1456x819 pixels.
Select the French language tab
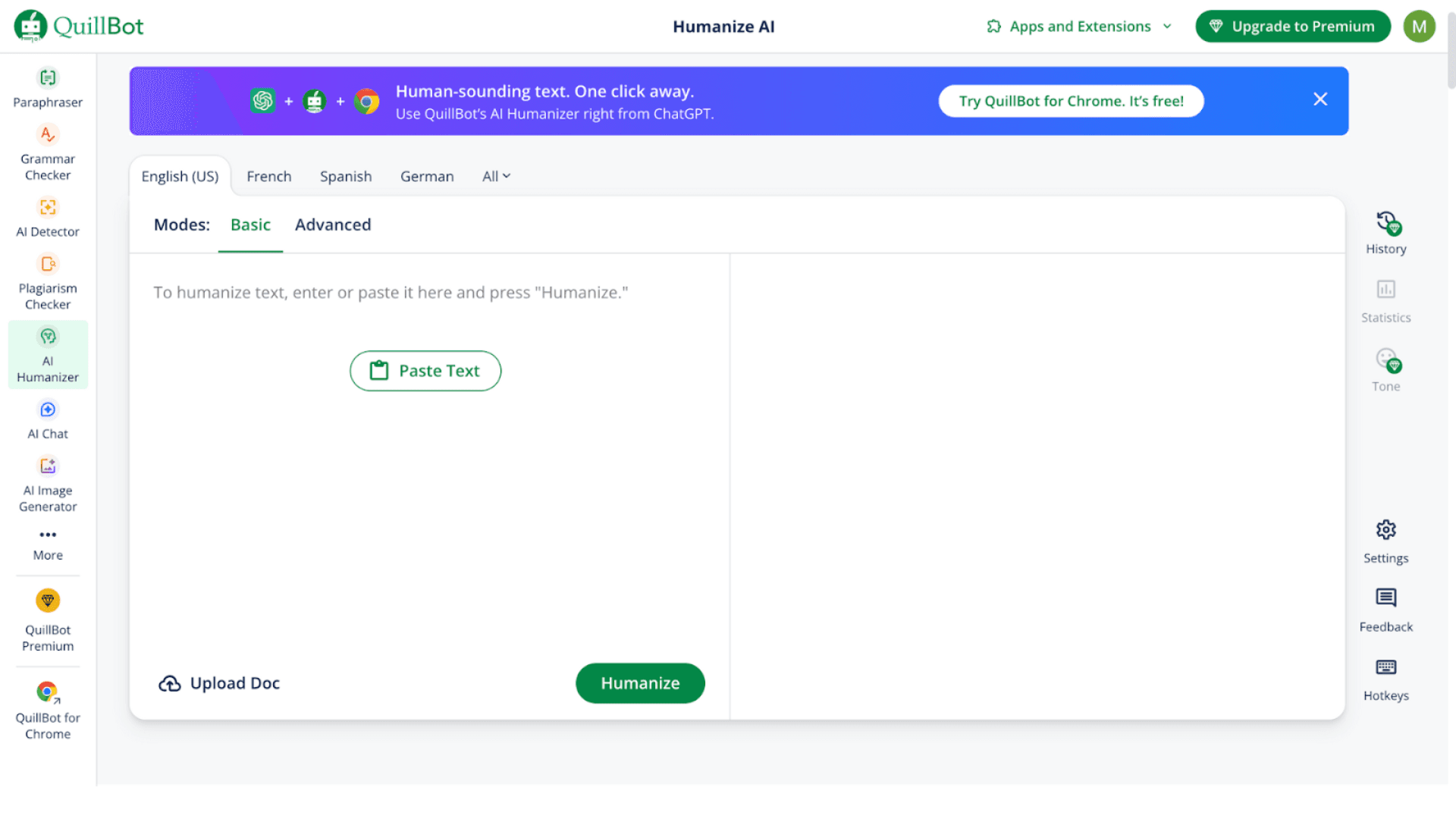coord(268,176)
